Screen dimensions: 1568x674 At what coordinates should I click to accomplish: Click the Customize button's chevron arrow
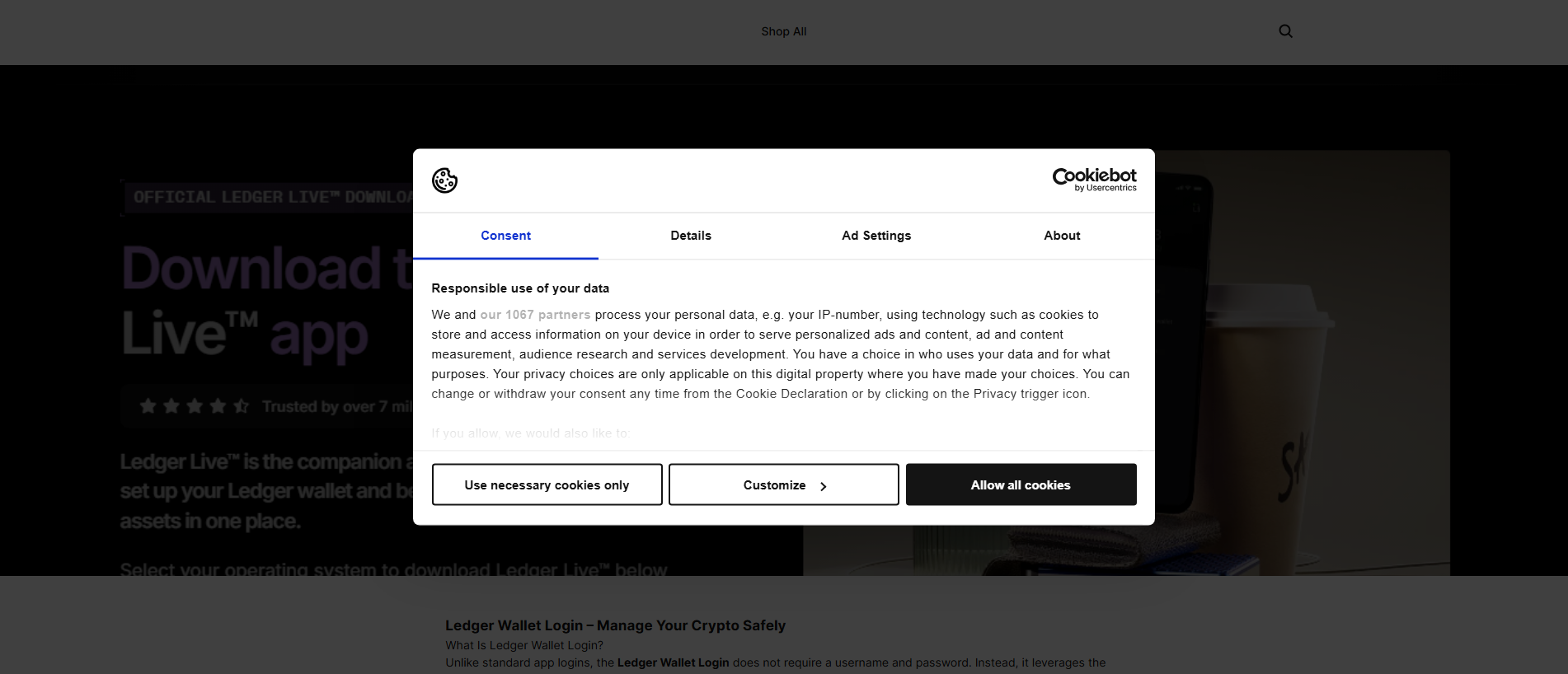click(x=823, y=486)
